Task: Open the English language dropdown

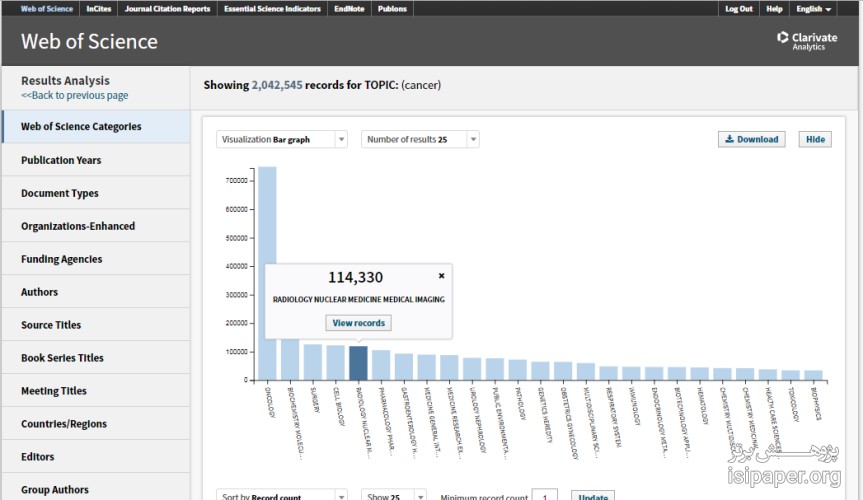Action: point(813,9)
